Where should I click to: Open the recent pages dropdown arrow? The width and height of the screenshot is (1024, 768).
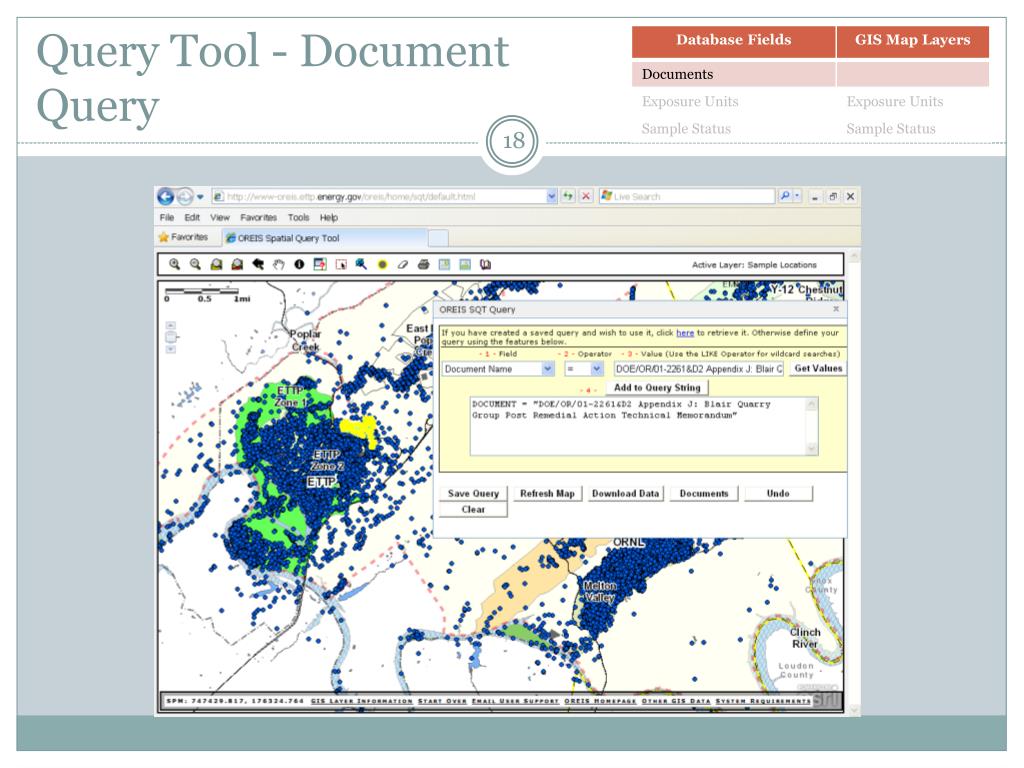200,197
